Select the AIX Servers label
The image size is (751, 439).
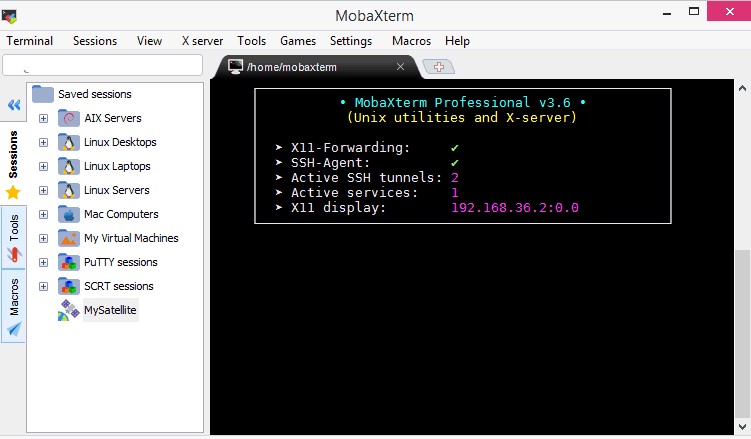click(x=113, y=118)
